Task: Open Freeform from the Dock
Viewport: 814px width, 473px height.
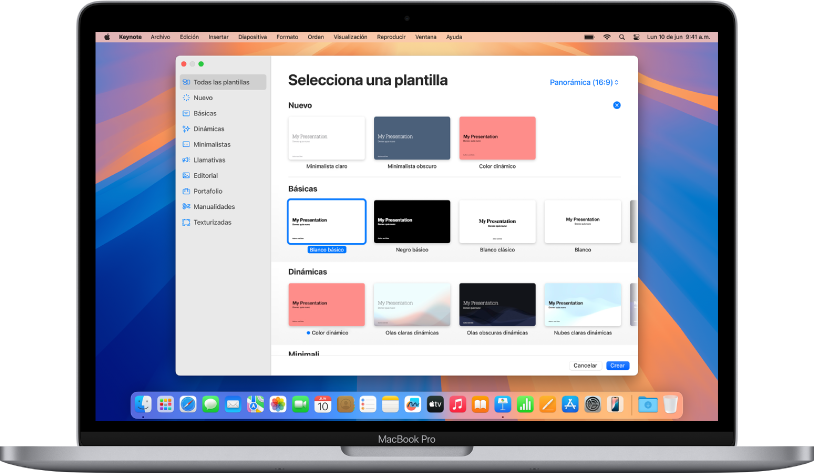Action: click(x=413, y=404)
